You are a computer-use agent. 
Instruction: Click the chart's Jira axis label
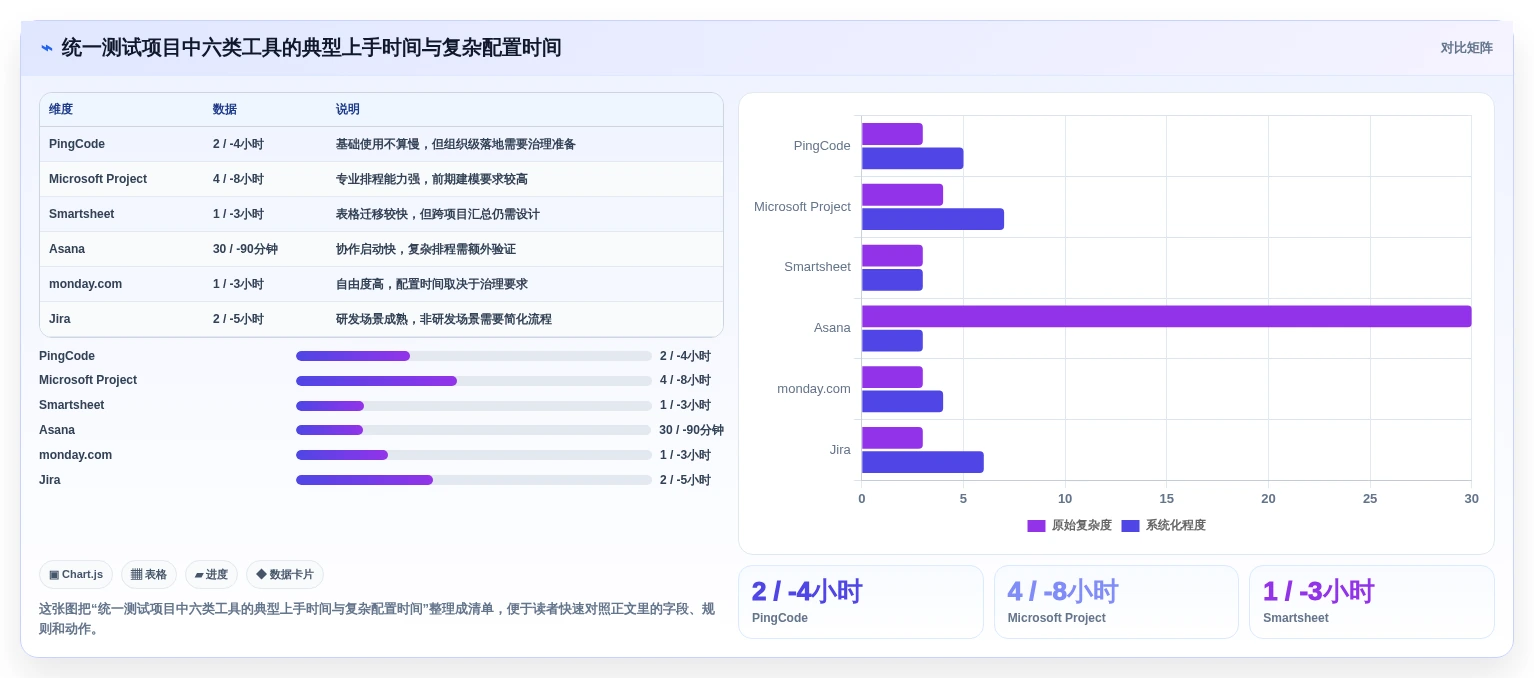pos(840,450)
